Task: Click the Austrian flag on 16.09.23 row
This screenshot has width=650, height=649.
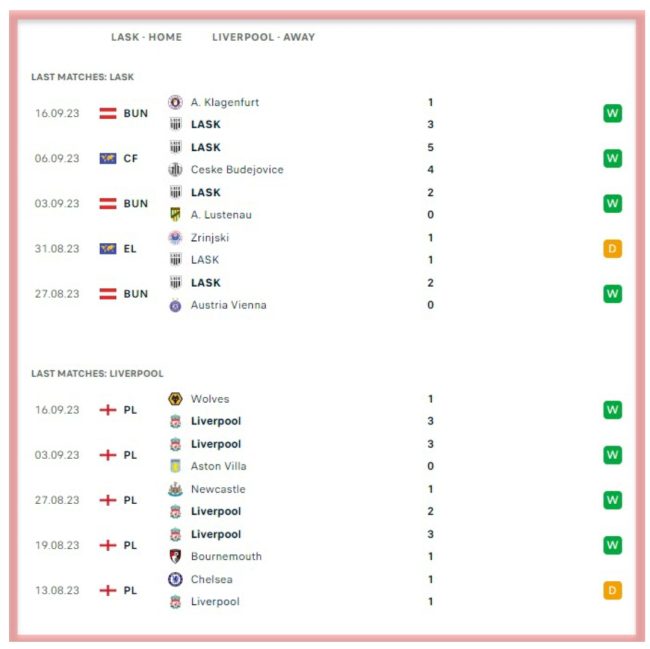Action: pos(108,113)
